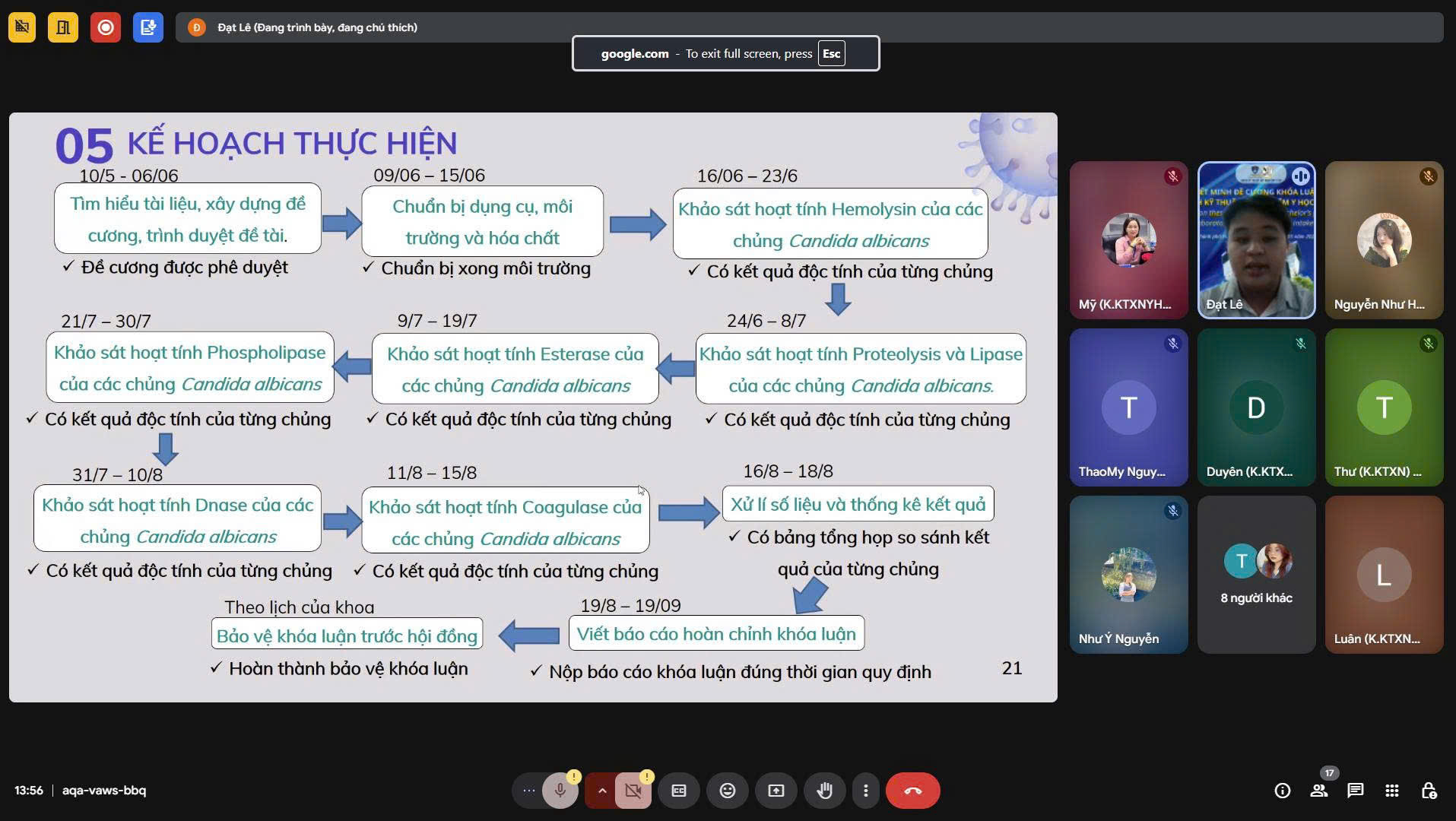Image resolution: width=1456 pixels, height=821 pixels.
Task: Open meeting details info icon
Action: coord(1282,791)
